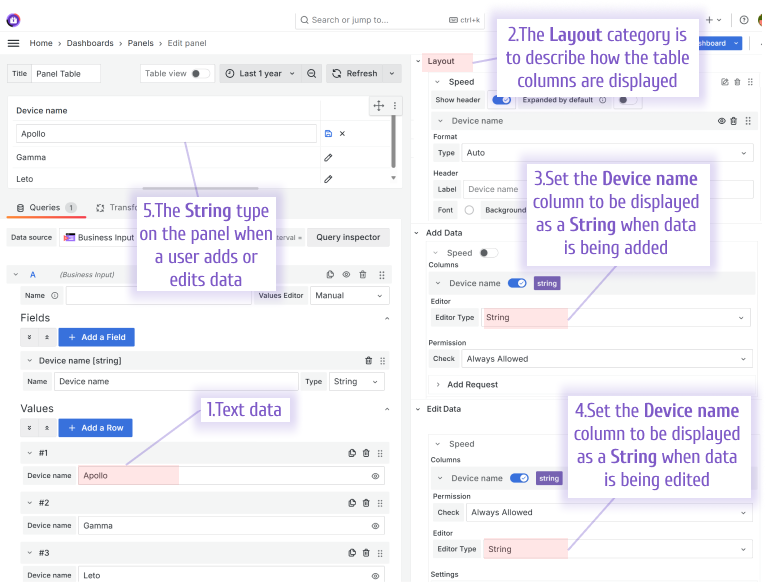This screenshot has height=582, width=766.
Task: Select the Font color circle swatch
Action: 469,210
